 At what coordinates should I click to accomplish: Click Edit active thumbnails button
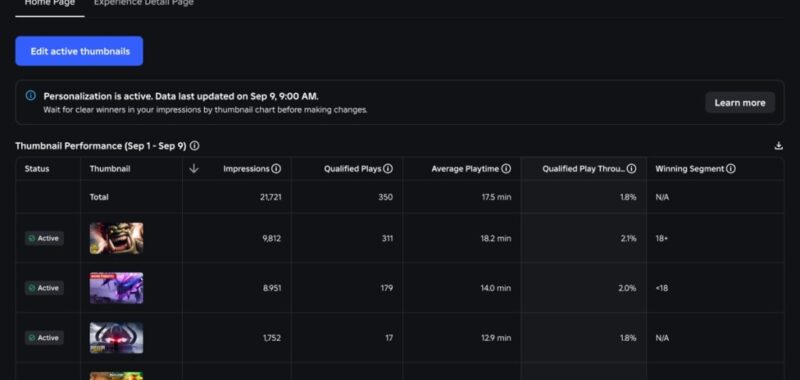(x=79, y=51)
